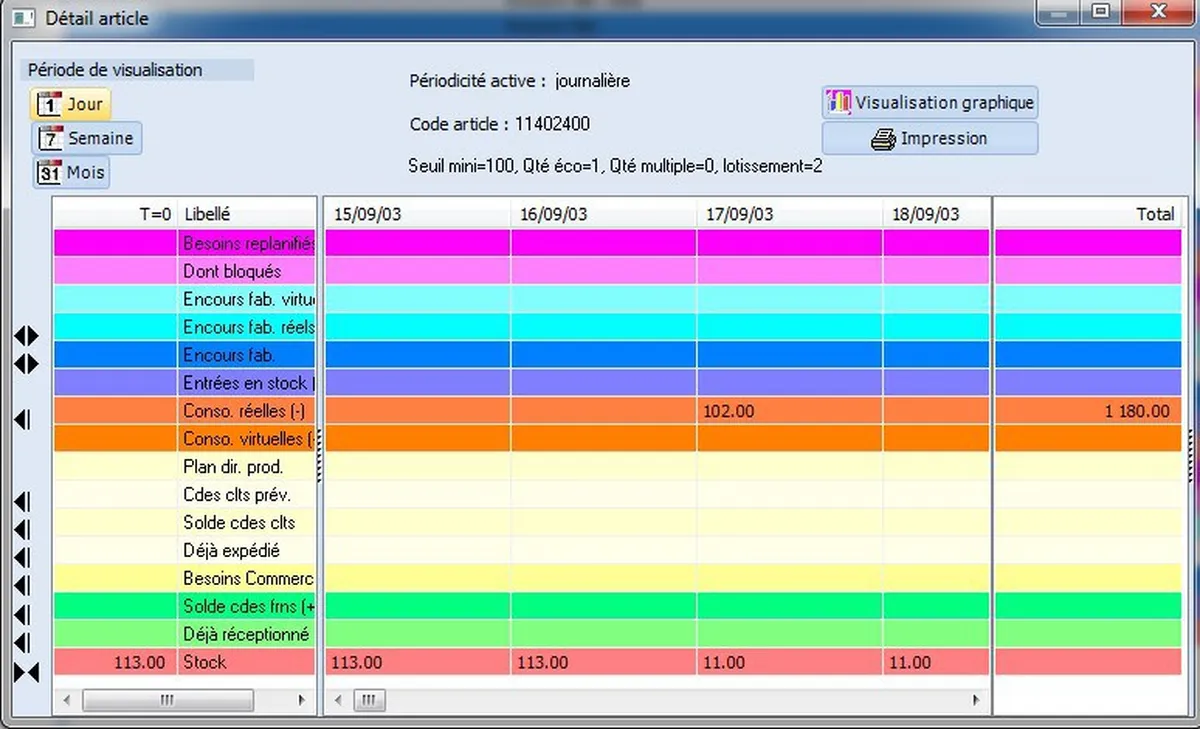Viewport: 1200px width, 729px height.
Task: Click double-arrow icon beside Encours fab. row
Action: pos(27,364)
